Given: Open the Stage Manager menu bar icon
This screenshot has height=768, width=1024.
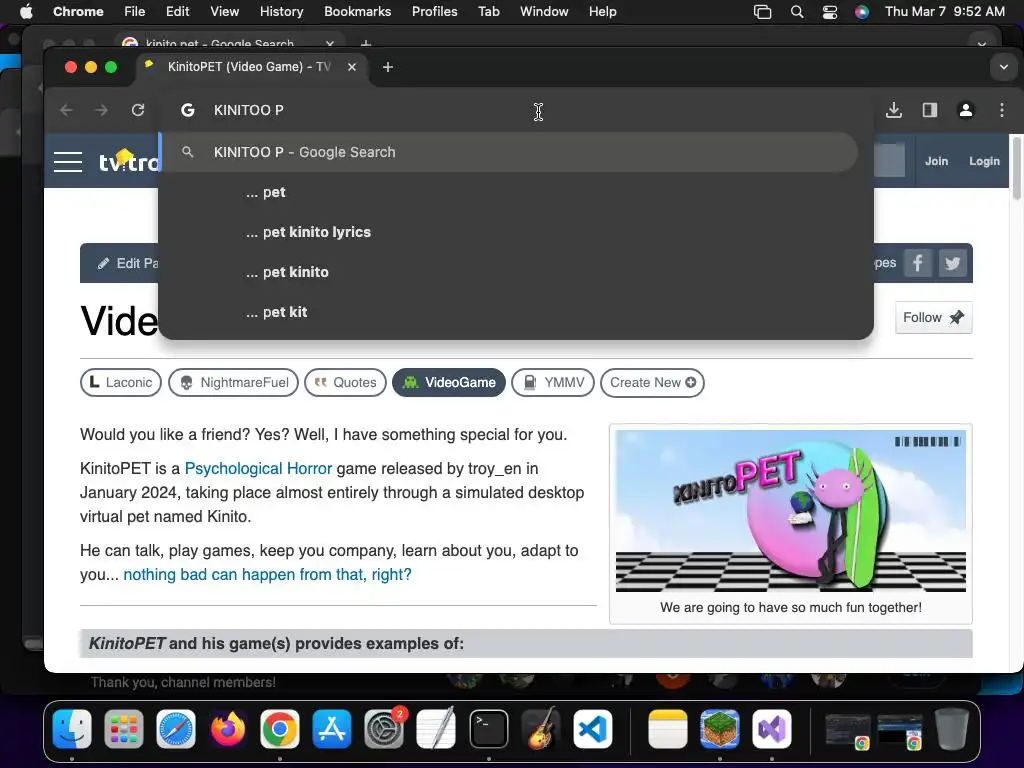Looking at the screenshot, I should point(762,12).
